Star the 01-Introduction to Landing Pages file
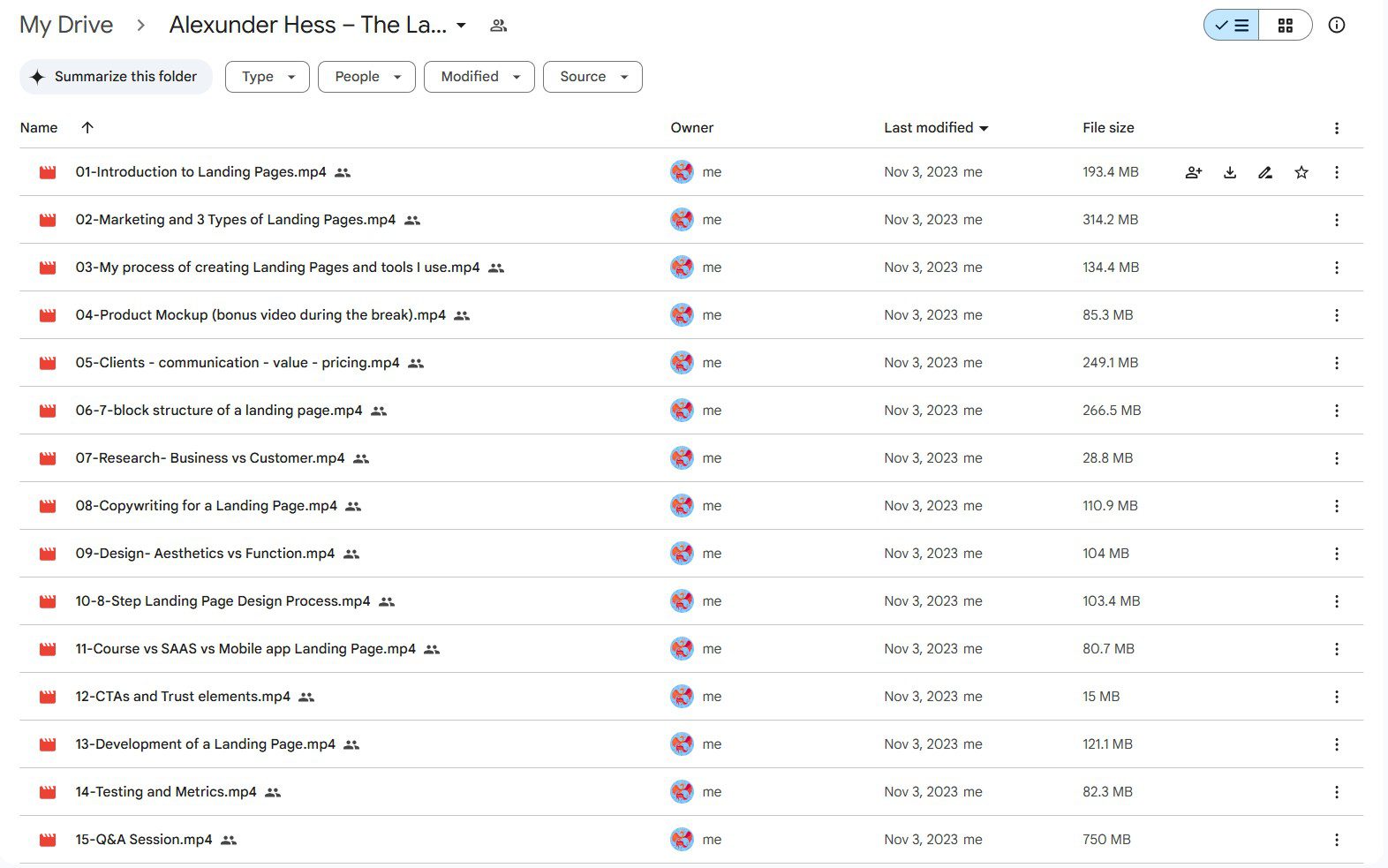 [x=1301, y=172]
